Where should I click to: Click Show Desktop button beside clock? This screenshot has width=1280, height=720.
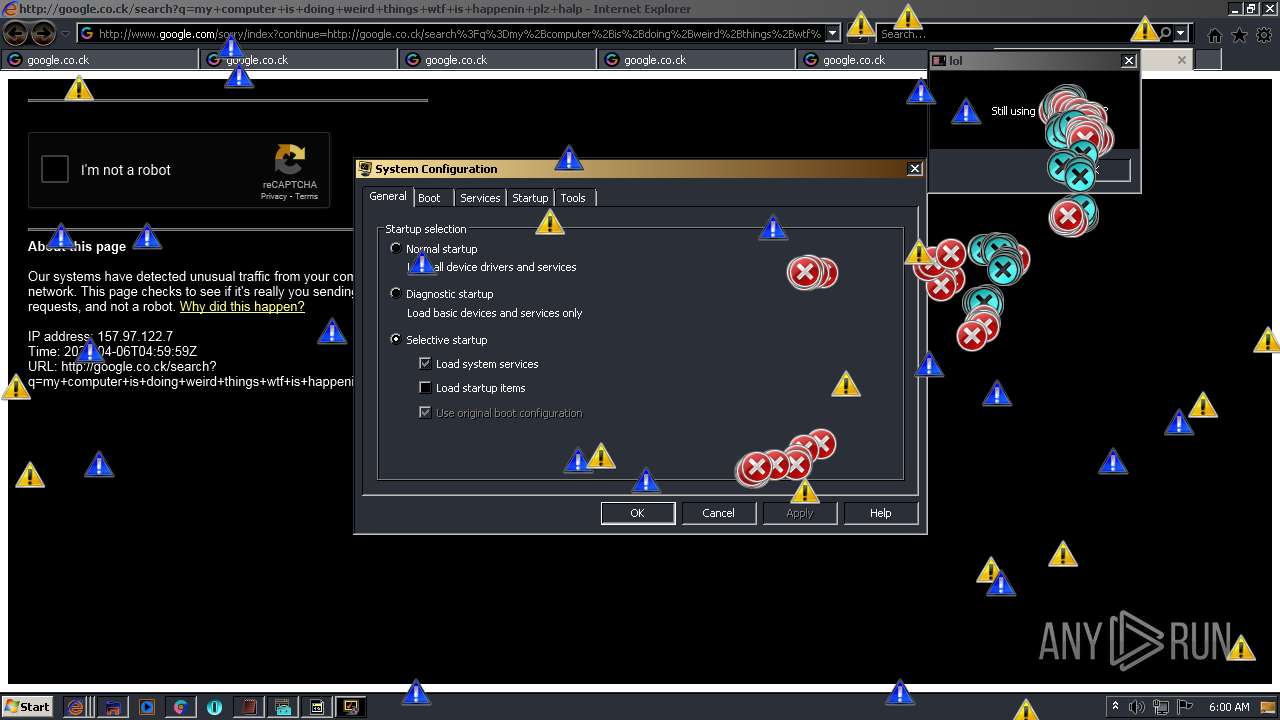[x=1268, y=707]
